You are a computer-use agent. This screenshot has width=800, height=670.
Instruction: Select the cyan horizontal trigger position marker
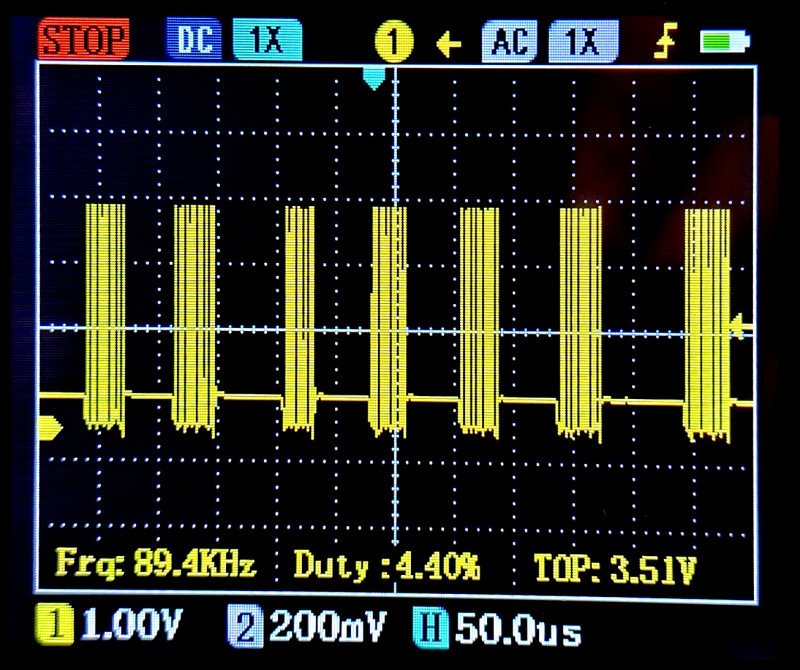pyautogui.click(x=374, y=78)
